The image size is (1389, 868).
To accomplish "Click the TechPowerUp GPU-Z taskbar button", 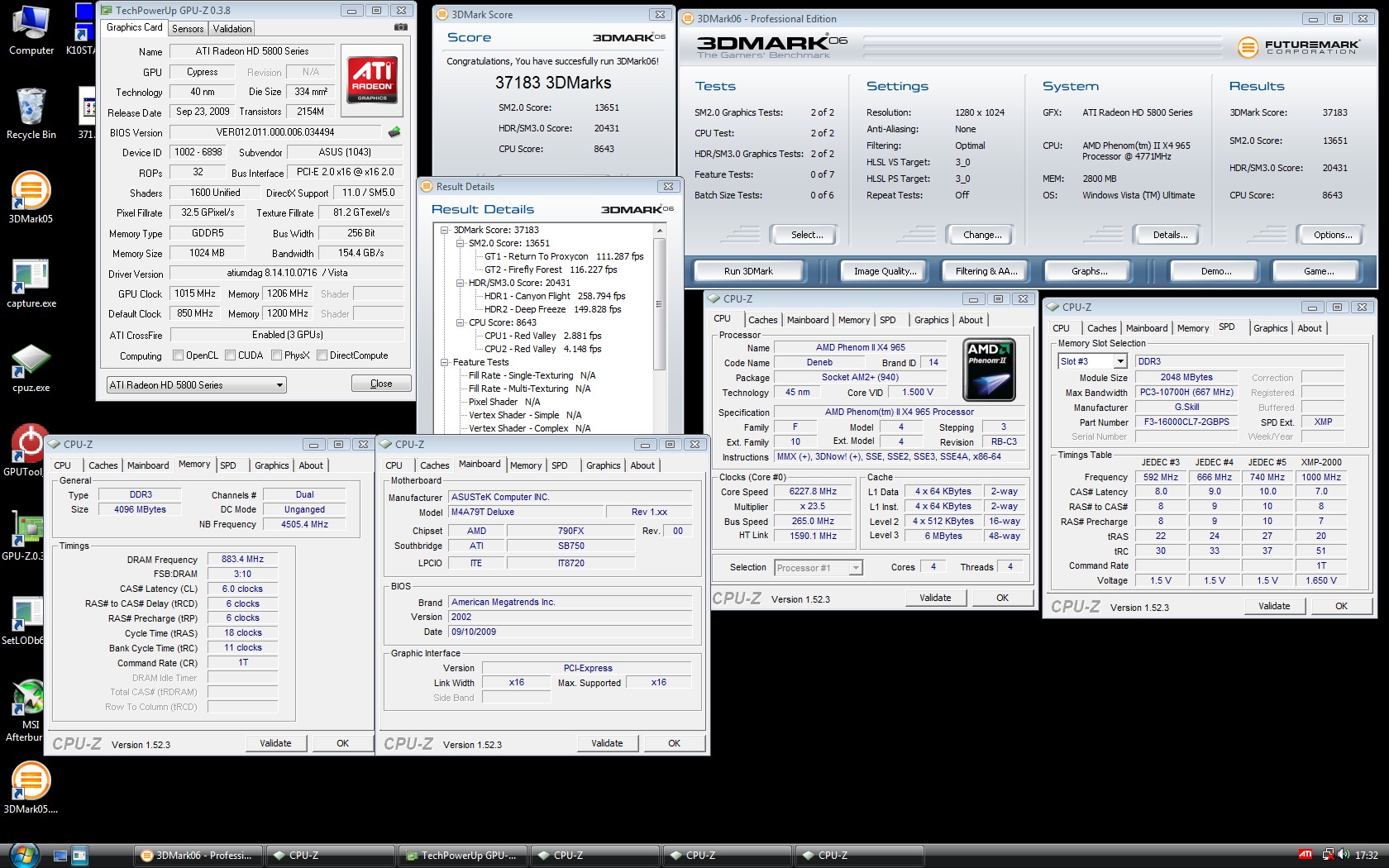I will click(x=463, y=856).
